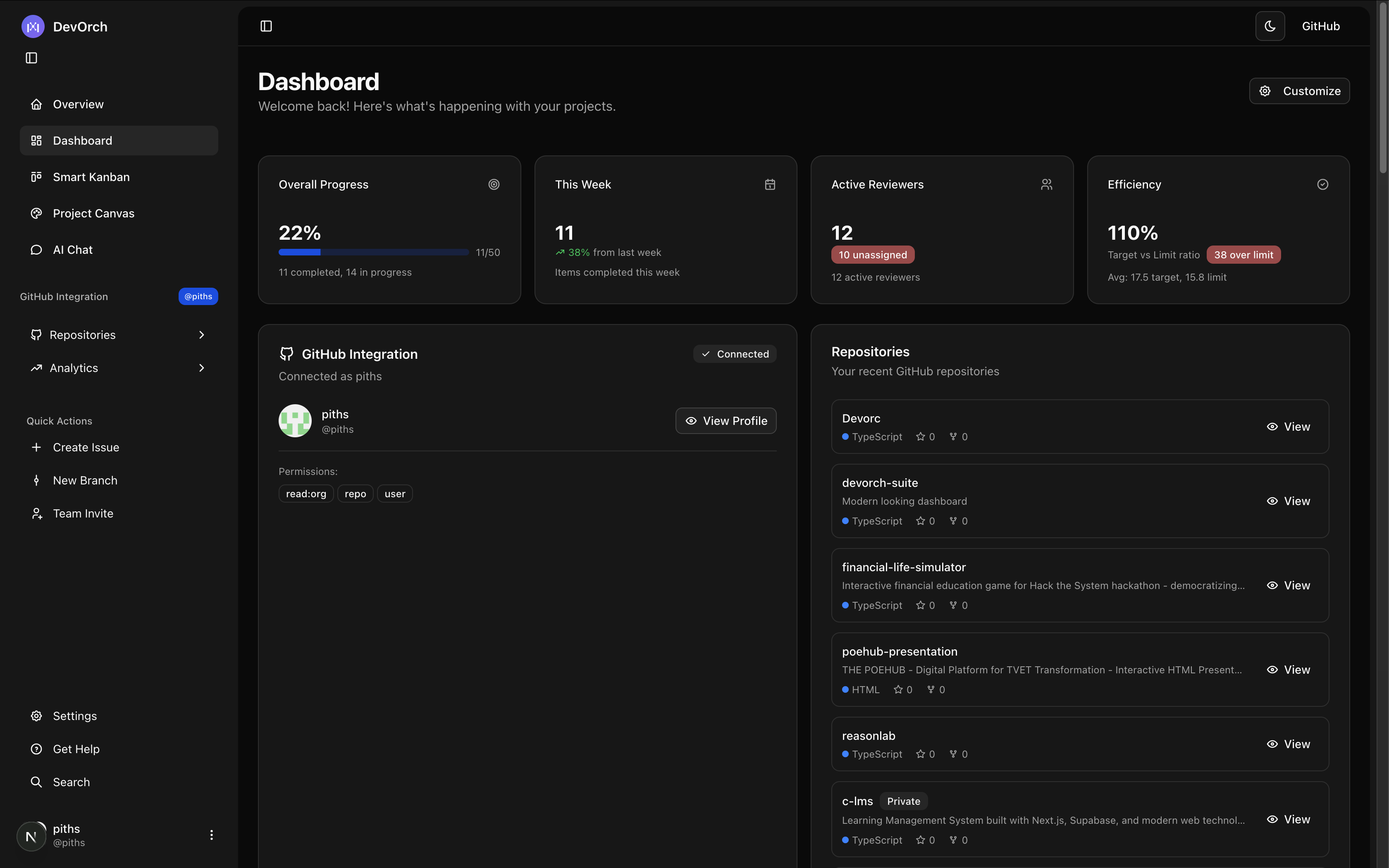Screen dimensions: 1389x868
Task: View the reasonlab repository
Action: (x=1288, y=744)
